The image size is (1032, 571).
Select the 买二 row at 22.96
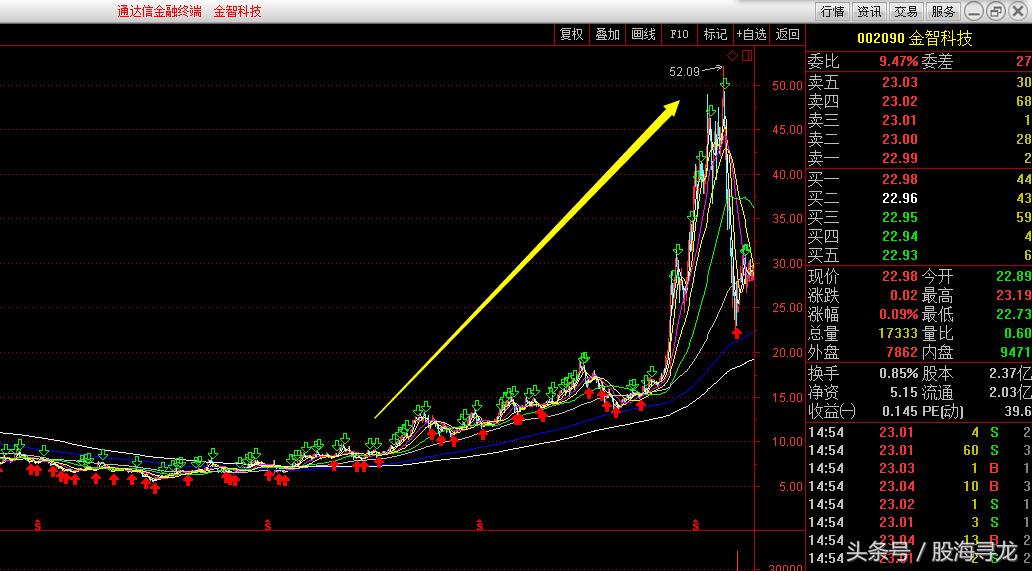[x=919, y=198]
